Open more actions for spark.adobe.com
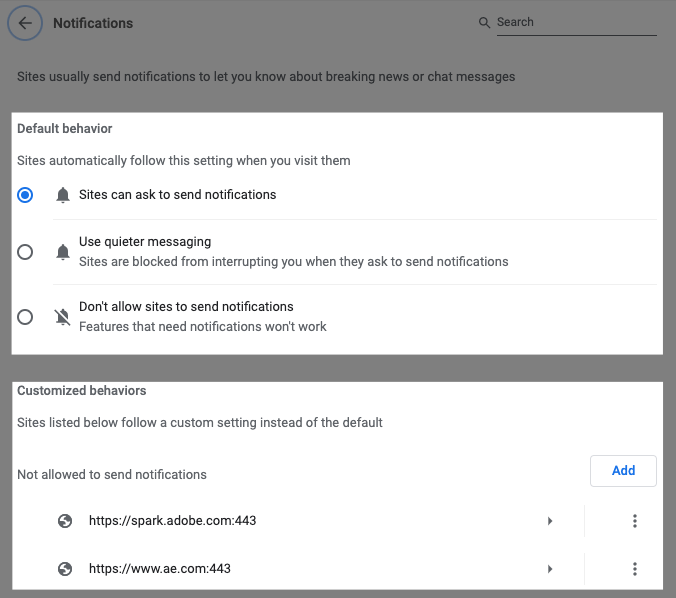The image size is (676, 598). [634, 521]
